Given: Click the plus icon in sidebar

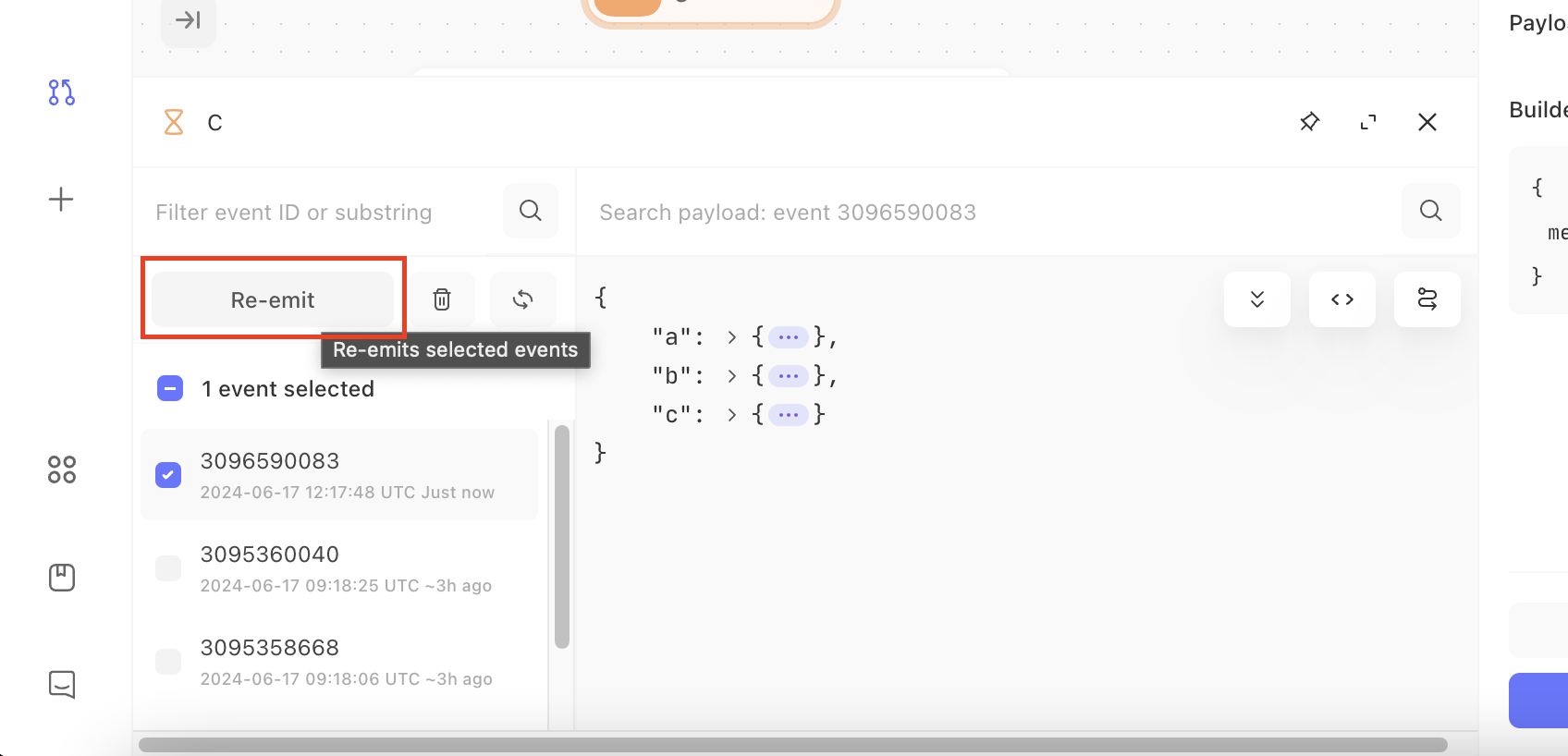Looking at the screenshot, I should pos(61,200).
